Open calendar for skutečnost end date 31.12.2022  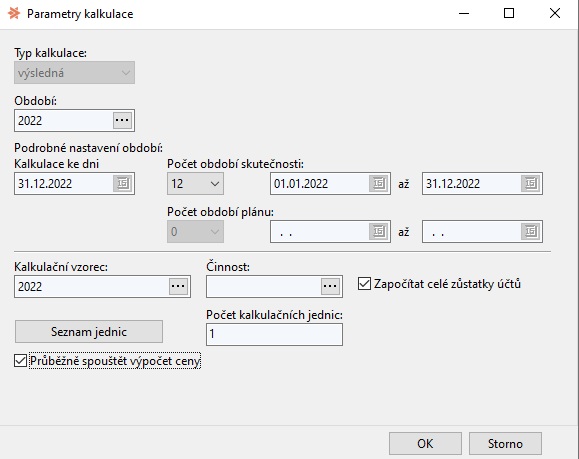point(531,184)
